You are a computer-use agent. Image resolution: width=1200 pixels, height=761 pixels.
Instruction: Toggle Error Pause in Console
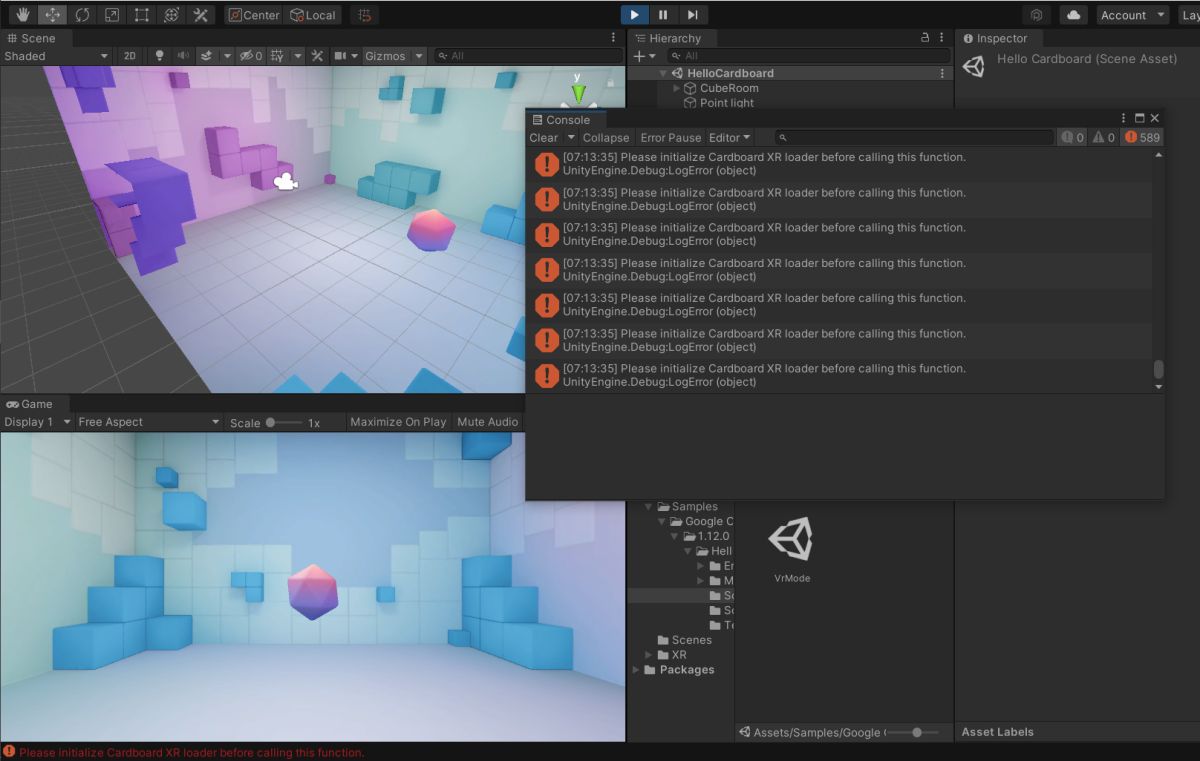[x=671, y=138]
